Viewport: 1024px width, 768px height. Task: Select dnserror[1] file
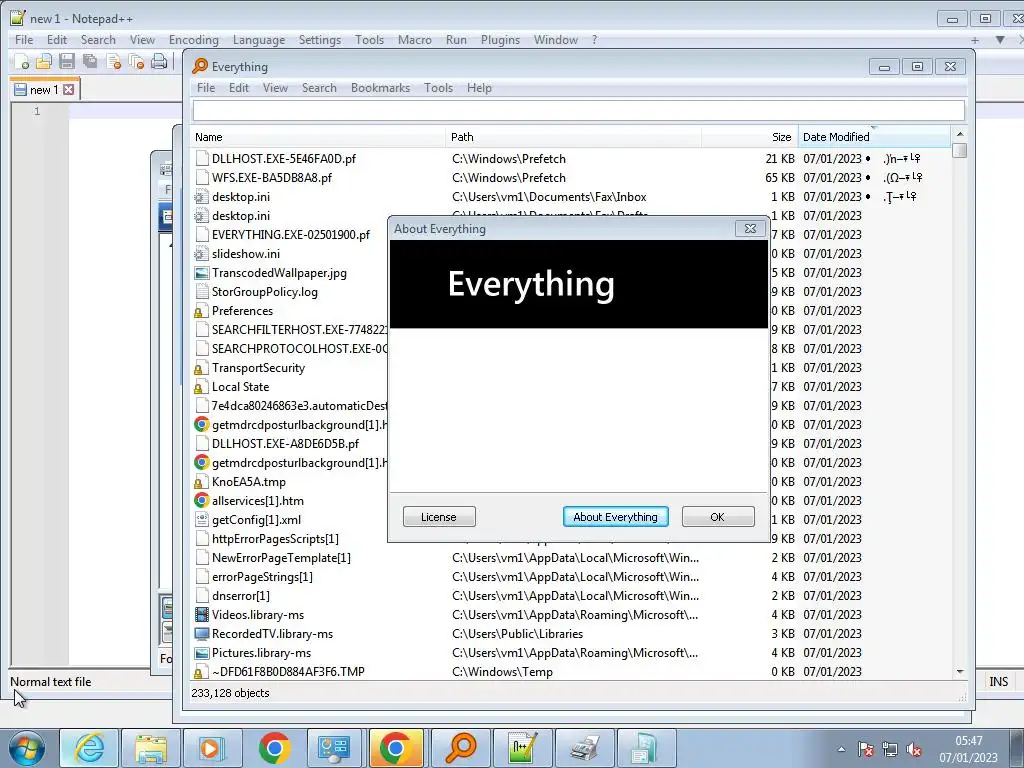(240, 596)
